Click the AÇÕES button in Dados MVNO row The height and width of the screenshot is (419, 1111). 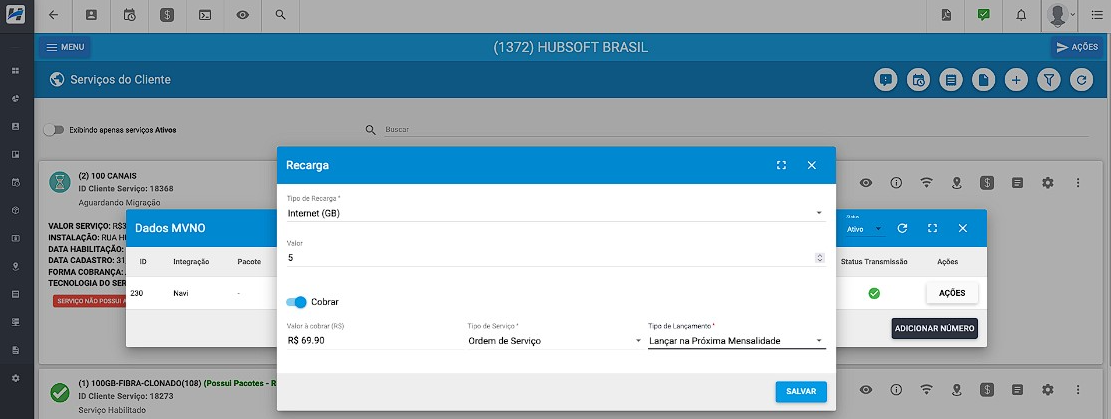[952, 293]
